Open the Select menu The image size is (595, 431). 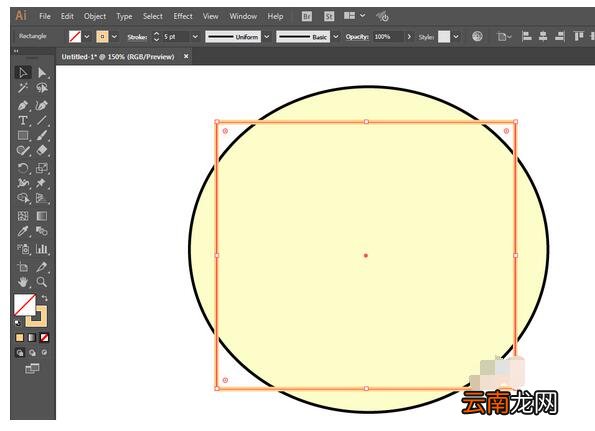(x=153, y=16)
